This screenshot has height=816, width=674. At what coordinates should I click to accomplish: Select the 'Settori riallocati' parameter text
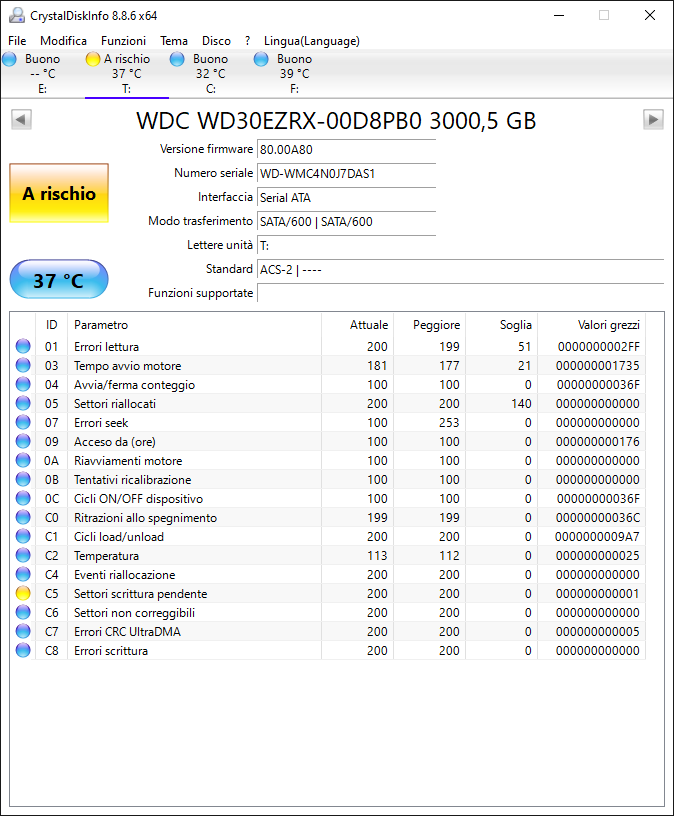[x=115, y=404]
